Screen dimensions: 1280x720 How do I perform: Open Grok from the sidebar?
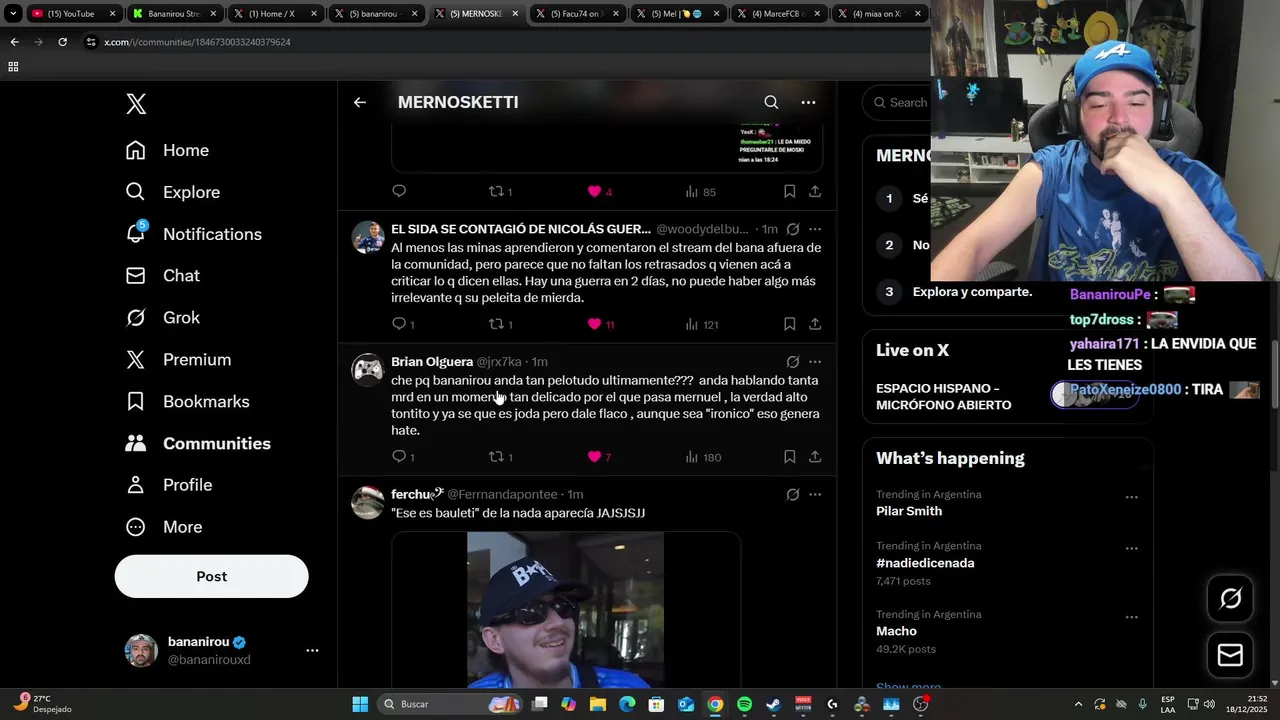[162, 318]
